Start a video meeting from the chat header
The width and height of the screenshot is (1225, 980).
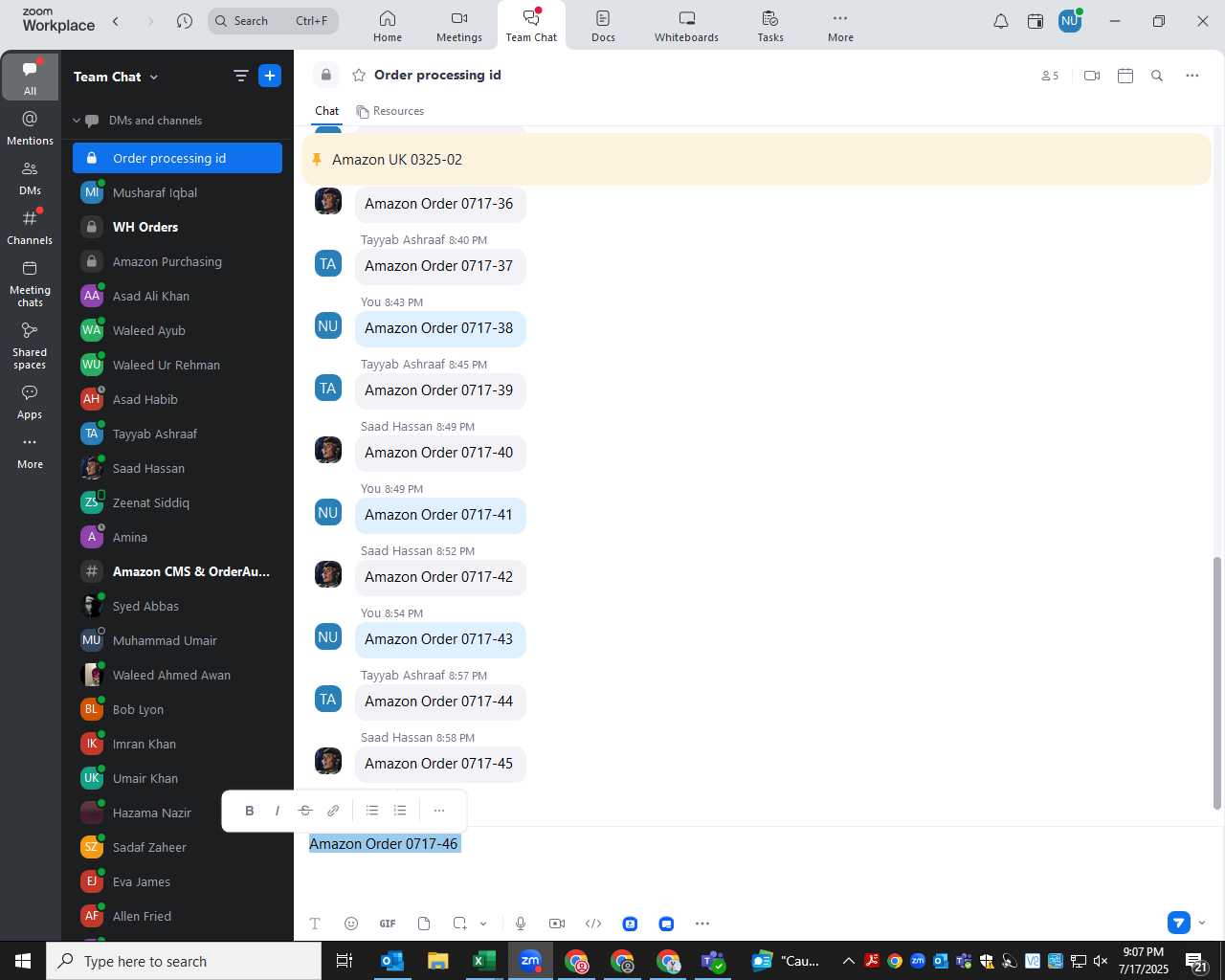coord(1092,76)
